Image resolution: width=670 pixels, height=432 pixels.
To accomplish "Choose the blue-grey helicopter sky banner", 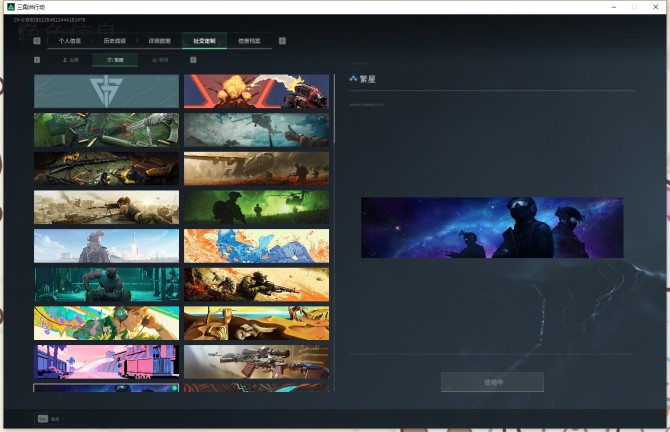I will [x=256, y=130].
